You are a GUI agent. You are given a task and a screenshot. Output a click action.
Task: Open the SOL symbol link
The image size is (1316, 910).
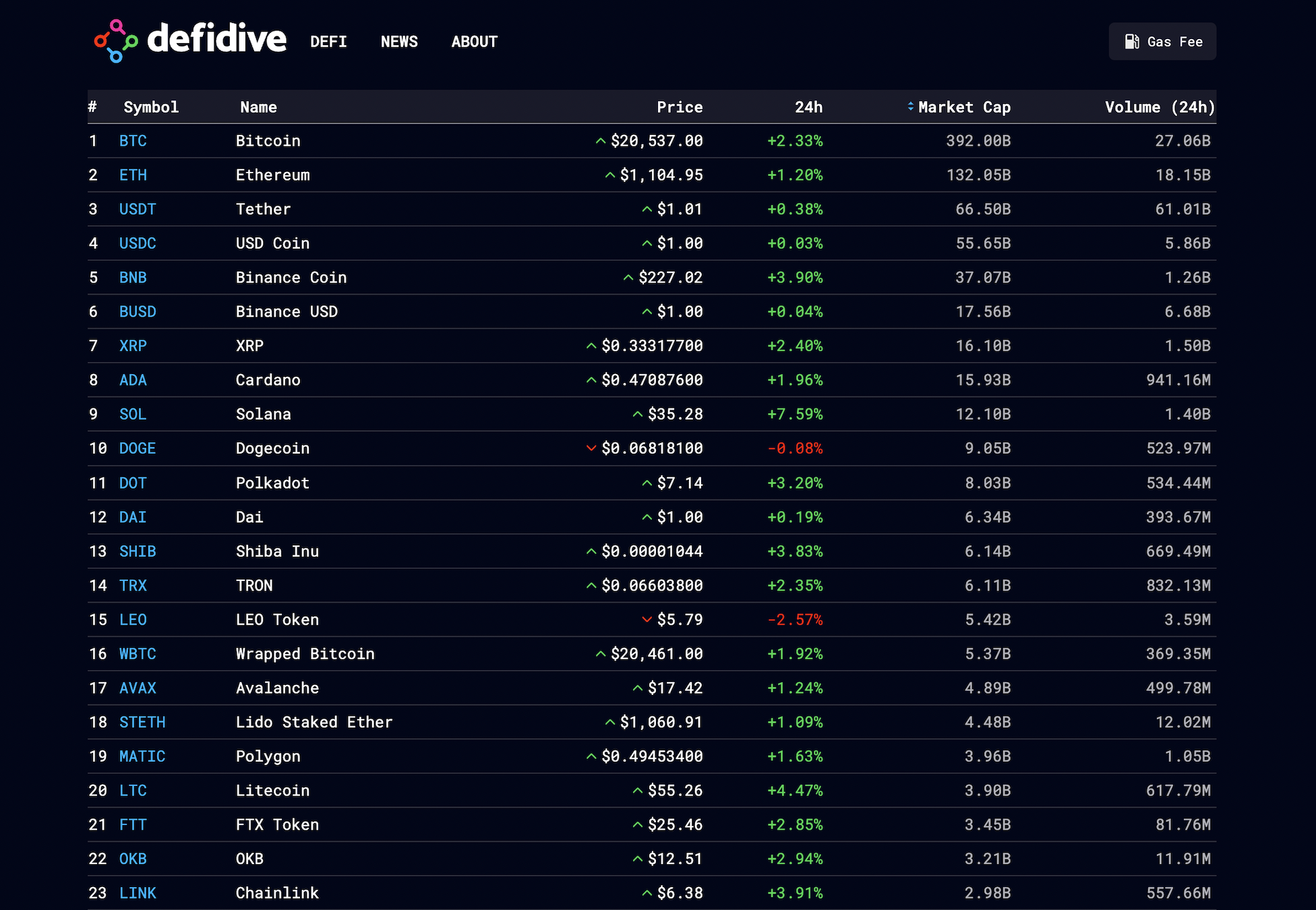133,414
